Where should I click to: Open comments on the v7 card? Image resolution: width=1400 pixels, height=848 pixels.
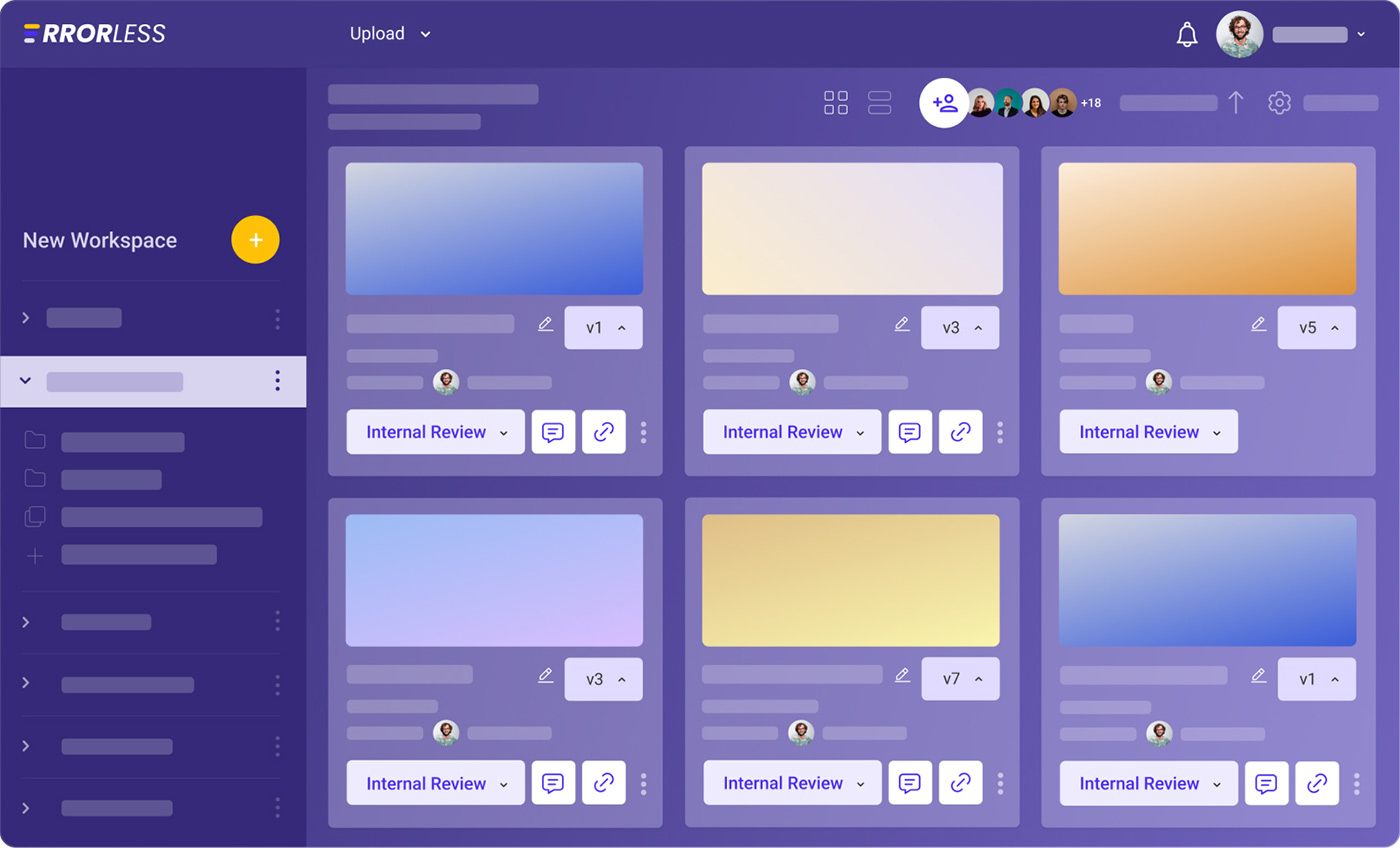(x=909, y=783)
